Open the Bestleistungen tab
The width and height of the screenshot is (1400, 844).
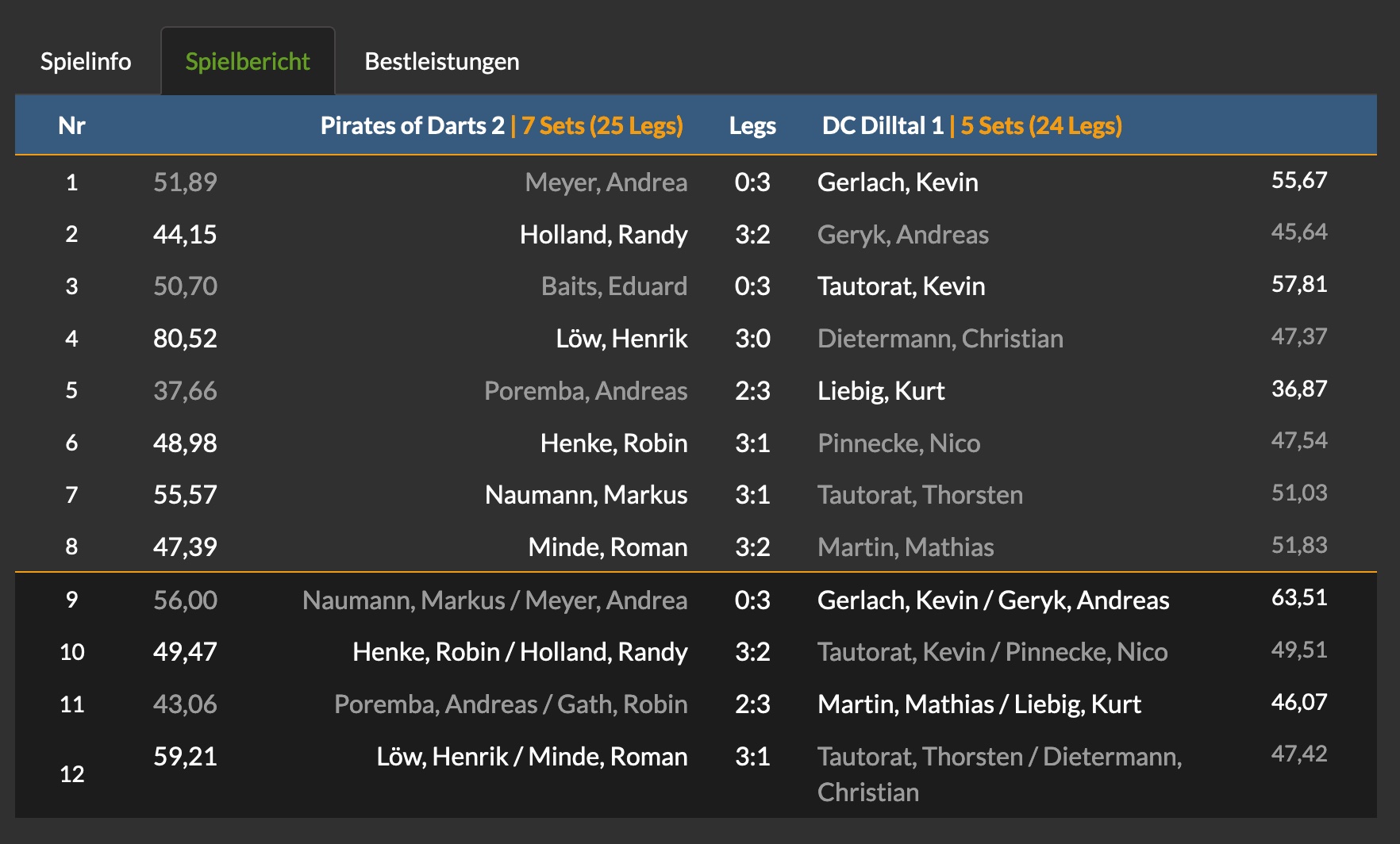[x=442, y=61]
